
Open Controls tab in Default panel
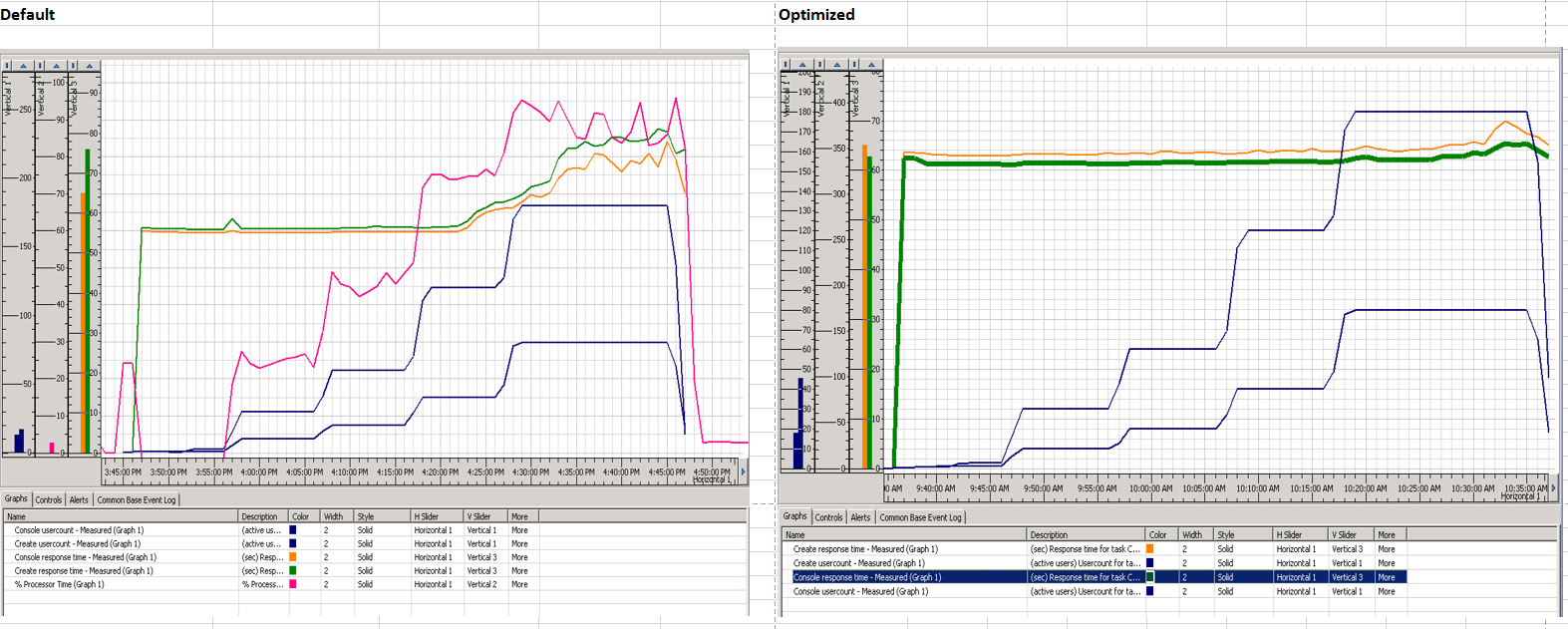pos(49,500)
